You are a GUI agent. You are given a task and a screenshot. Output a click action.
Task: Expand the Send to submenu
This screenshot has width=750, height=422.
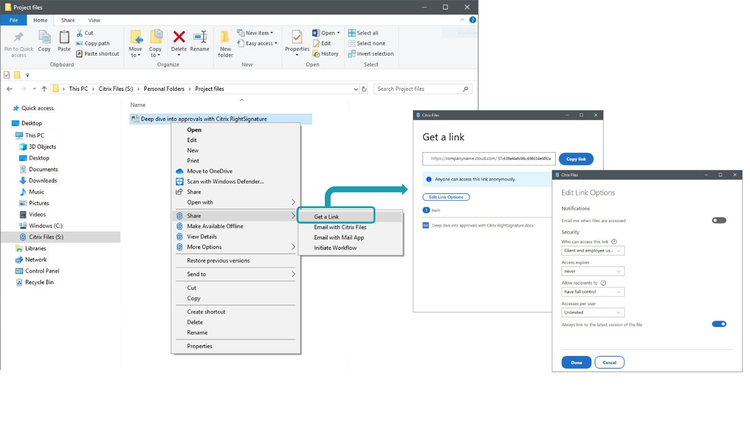[236, 274]
